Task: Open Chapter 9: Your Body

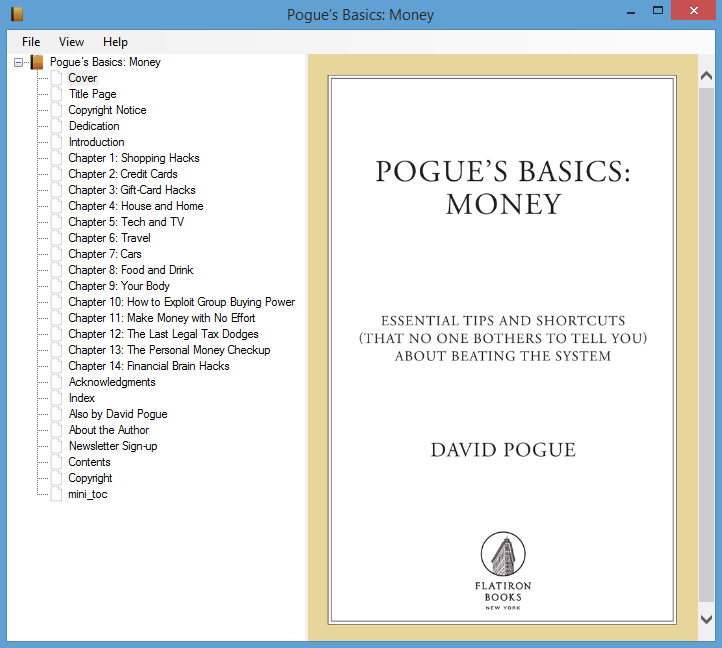Action: click(x=119, y=286)
